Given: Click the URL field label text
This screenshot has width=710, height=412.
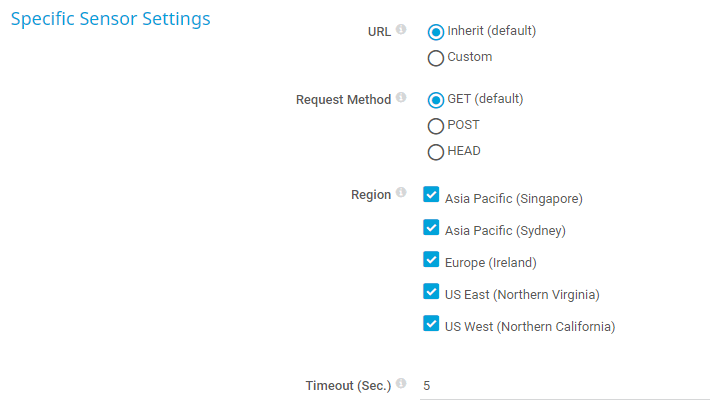Looking at the screenshot, I should click(x=379, y=31).
